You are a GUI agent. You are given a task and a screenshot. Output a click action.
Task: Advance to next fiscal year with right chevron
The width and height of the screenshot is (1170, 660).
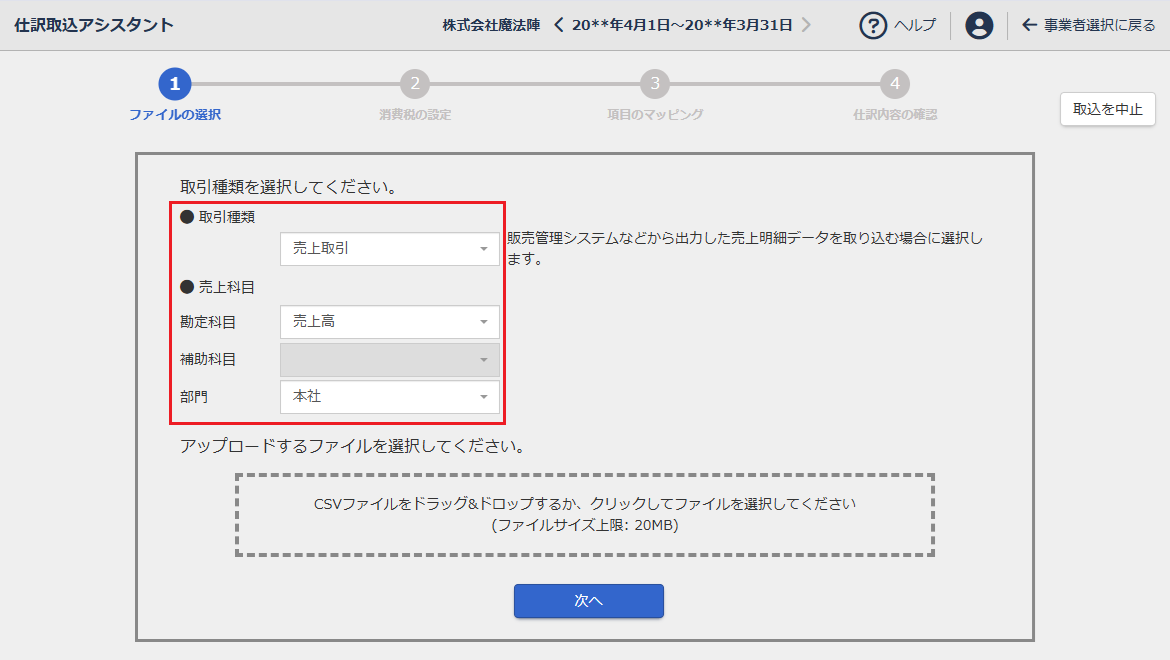(806, 25)
